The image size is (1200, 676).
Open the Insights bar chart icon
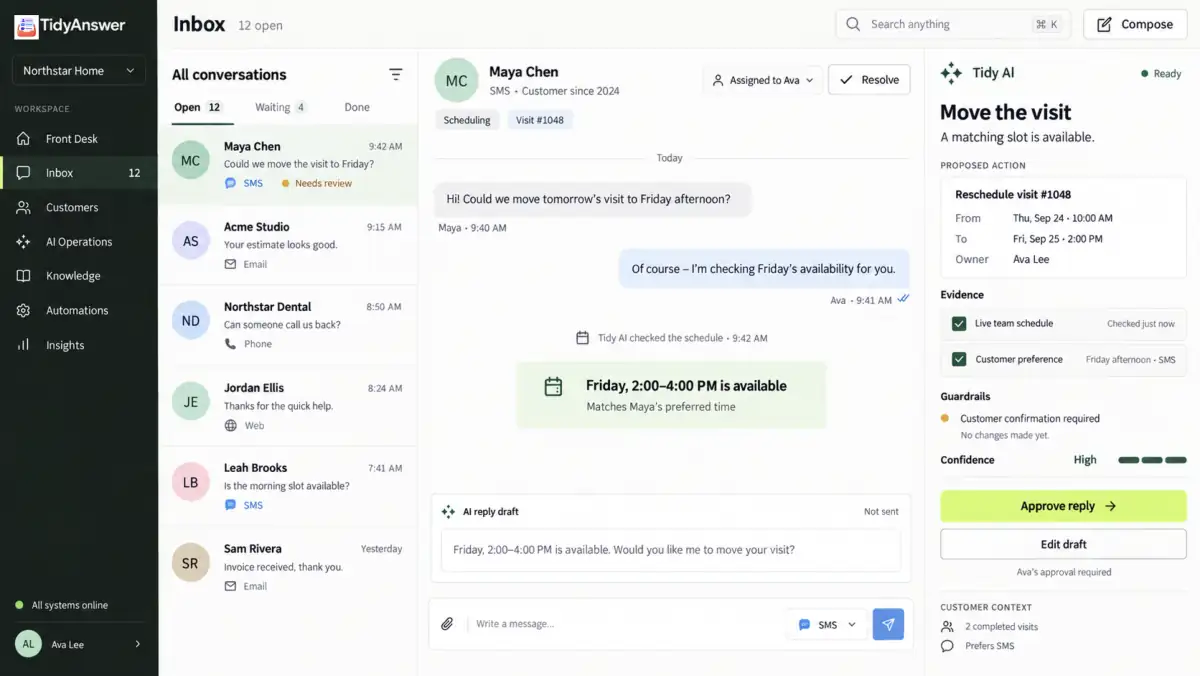pos(24,345)
